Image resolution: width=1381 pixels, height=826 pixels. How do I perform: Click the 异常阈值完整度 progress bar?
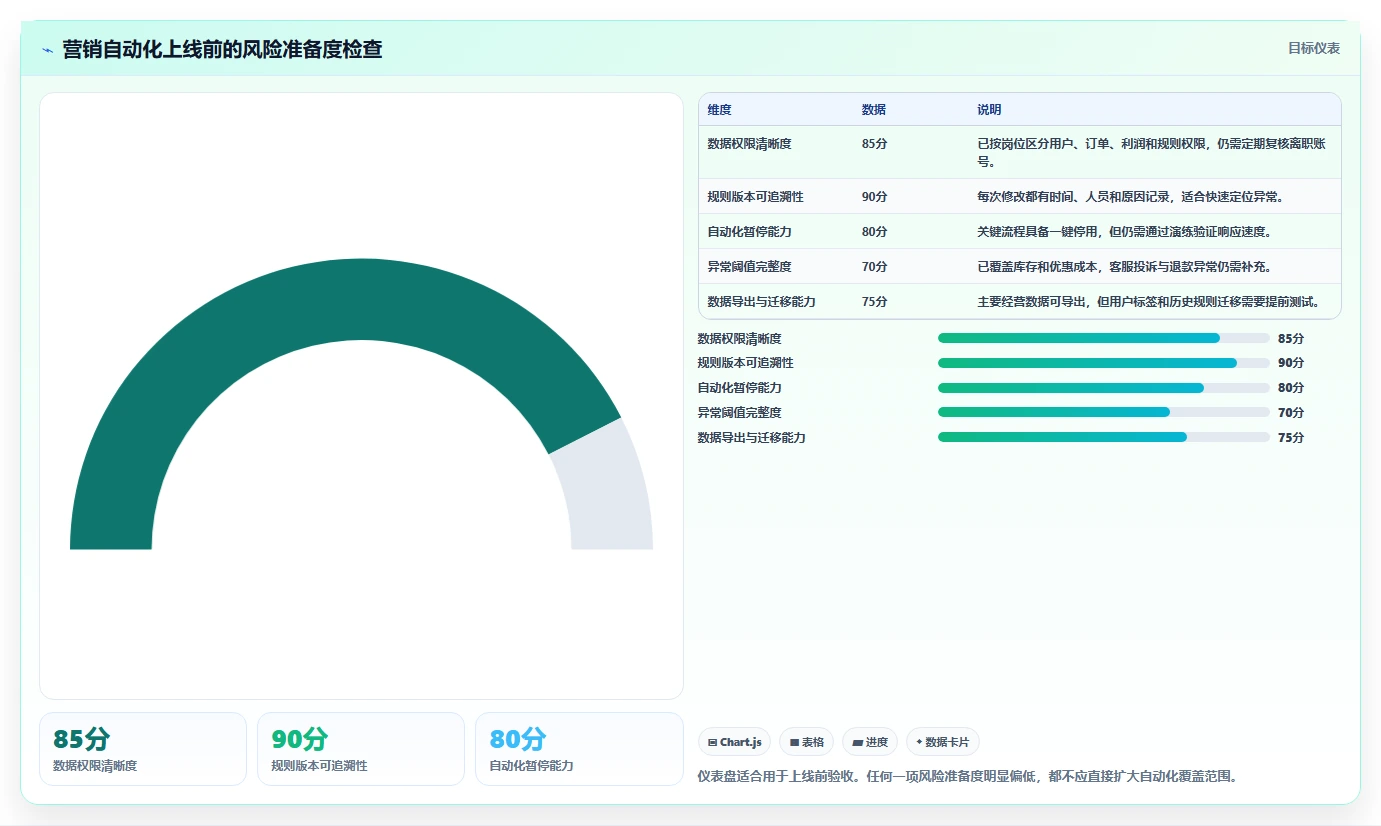tap(1103, 412)
